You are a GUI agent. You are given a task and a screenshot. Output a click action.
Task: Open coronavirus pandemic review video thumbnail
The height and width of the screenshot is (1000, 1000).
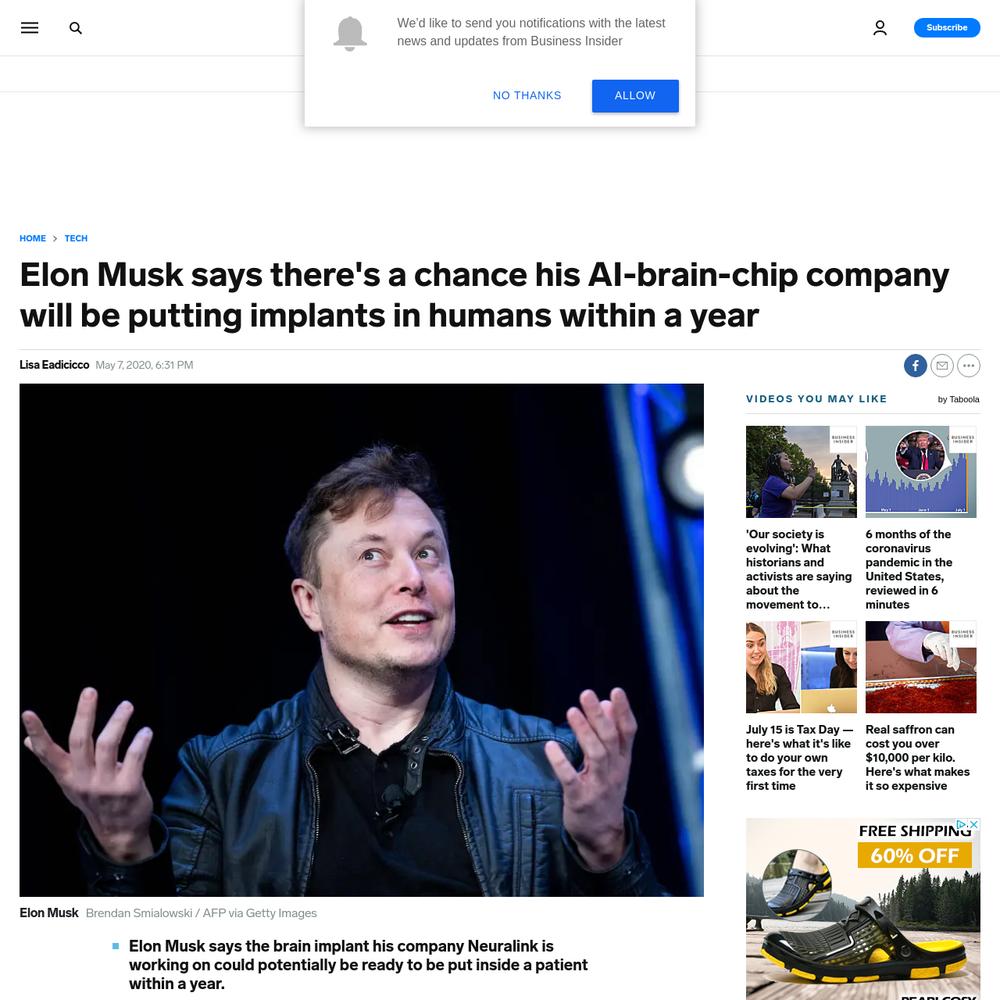(920, 472)
